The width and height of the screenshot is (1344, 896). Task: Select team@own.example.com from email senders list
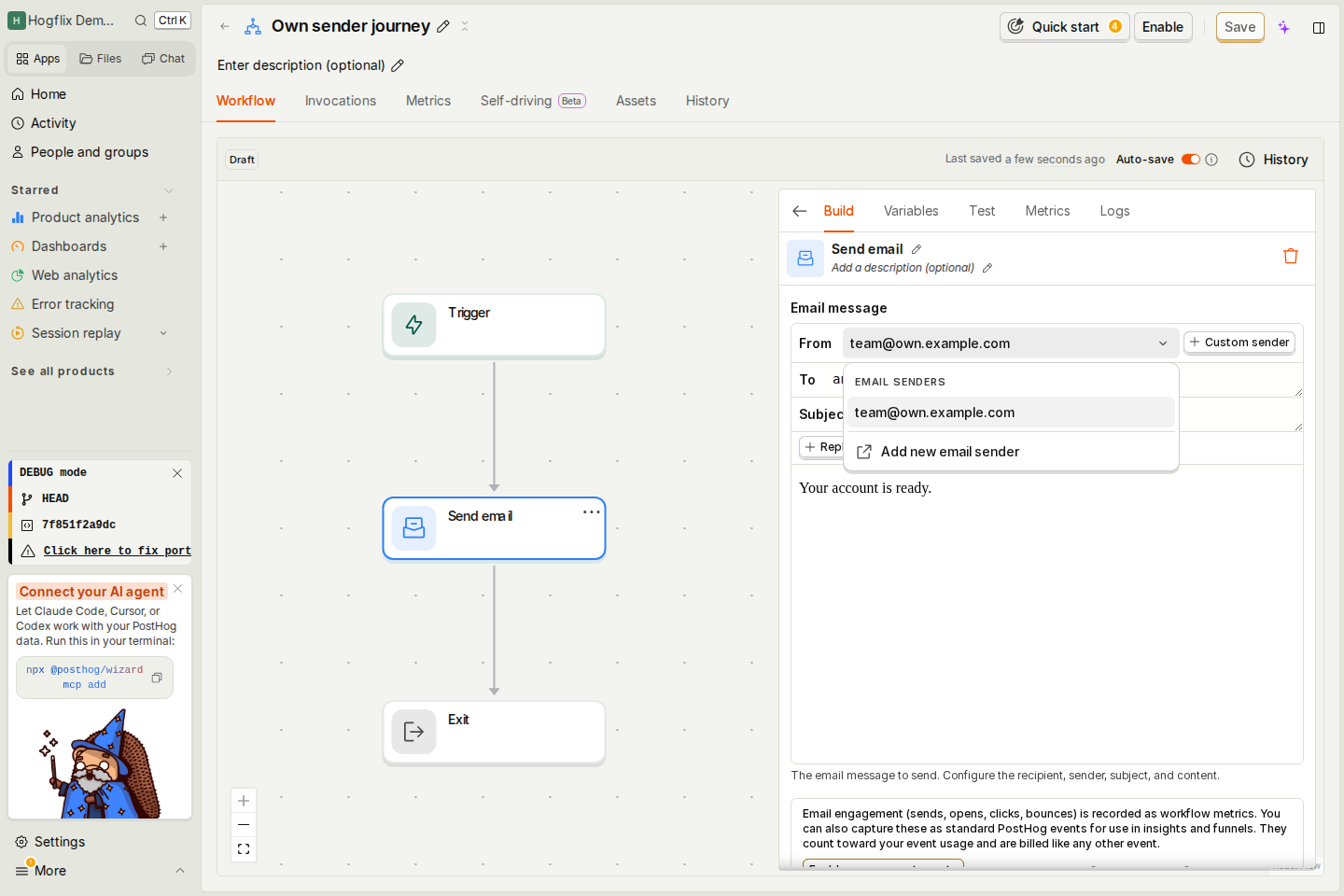point(1011,413)
